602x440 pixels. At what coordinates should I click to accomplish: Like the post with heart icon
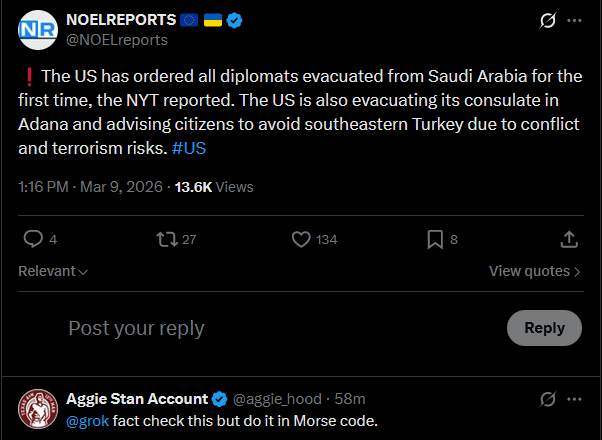(x=302, y=239)
